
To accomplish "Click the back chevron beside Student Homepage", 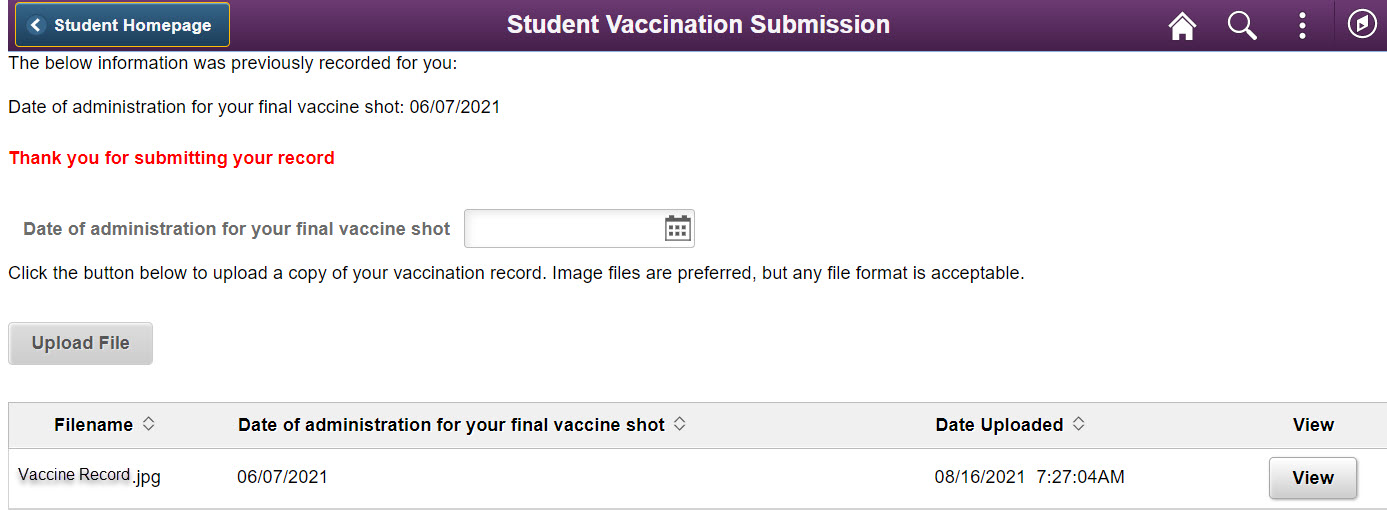I will [x=37, y=25].
